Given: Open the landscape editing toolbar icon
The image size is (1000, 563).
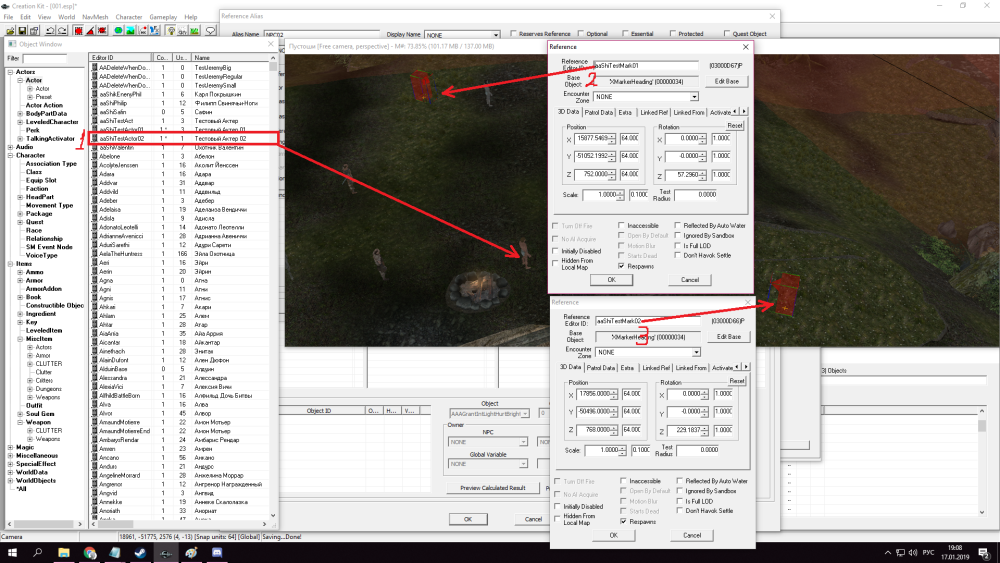Looking at the screenshot, I should coord(130,31).
